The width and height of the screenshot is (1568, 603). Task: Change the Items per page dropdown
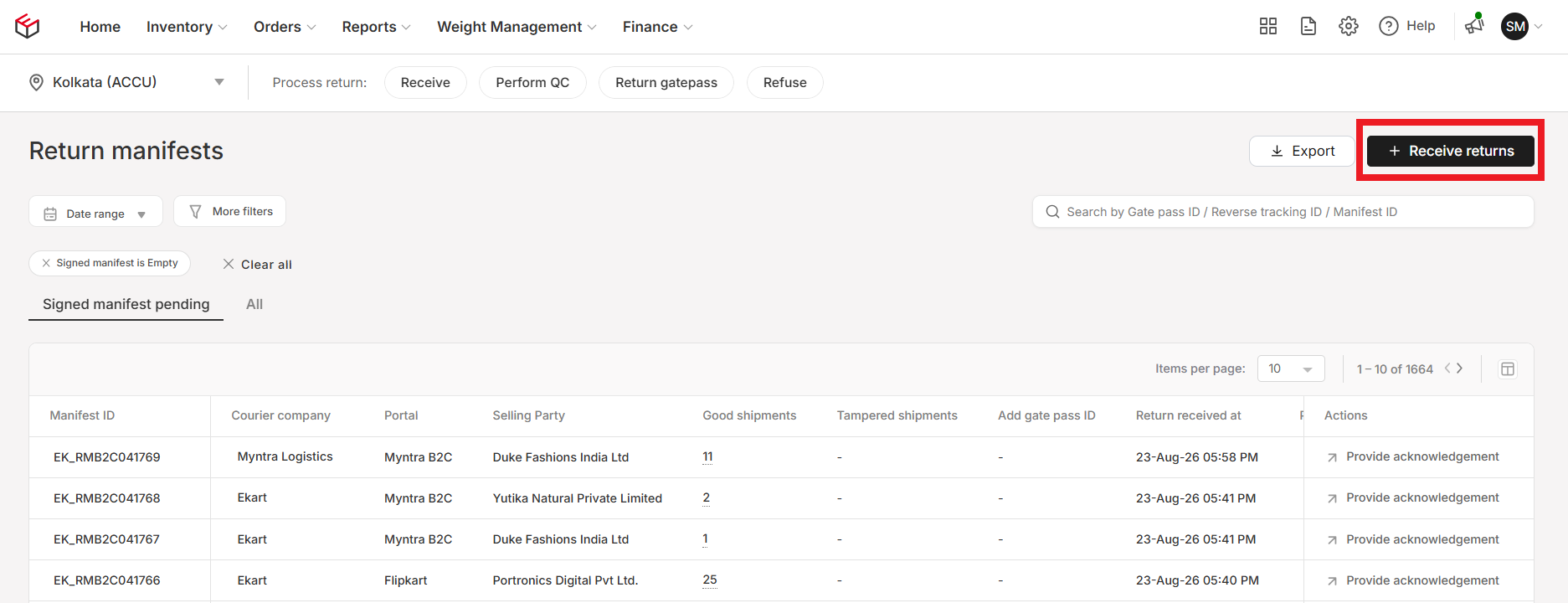coord(1291,368)
